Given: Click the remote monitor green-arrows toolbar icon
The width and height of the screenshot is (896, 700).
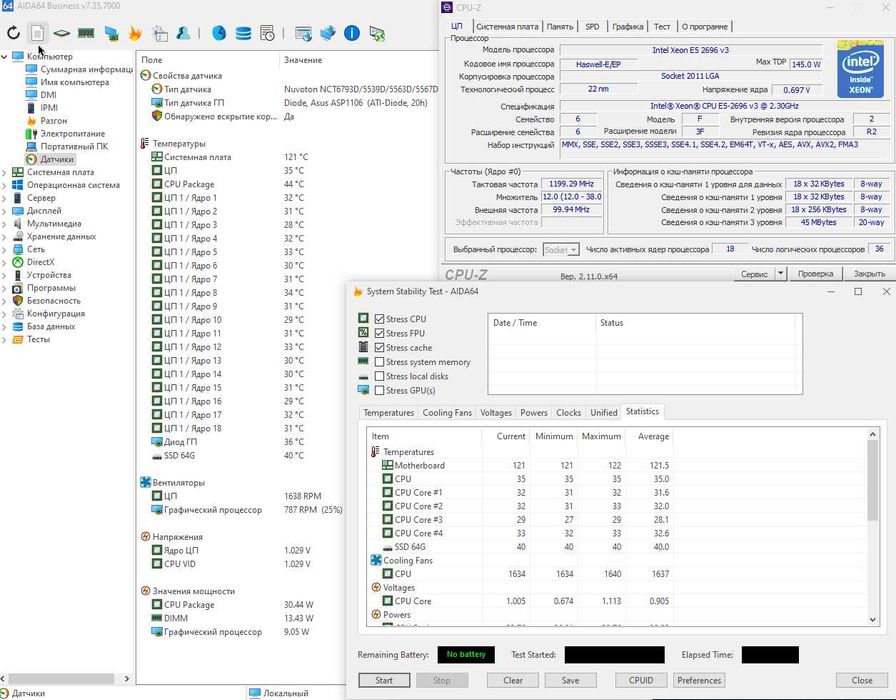Looking at the screenshot, I should (x=377, y=34).
